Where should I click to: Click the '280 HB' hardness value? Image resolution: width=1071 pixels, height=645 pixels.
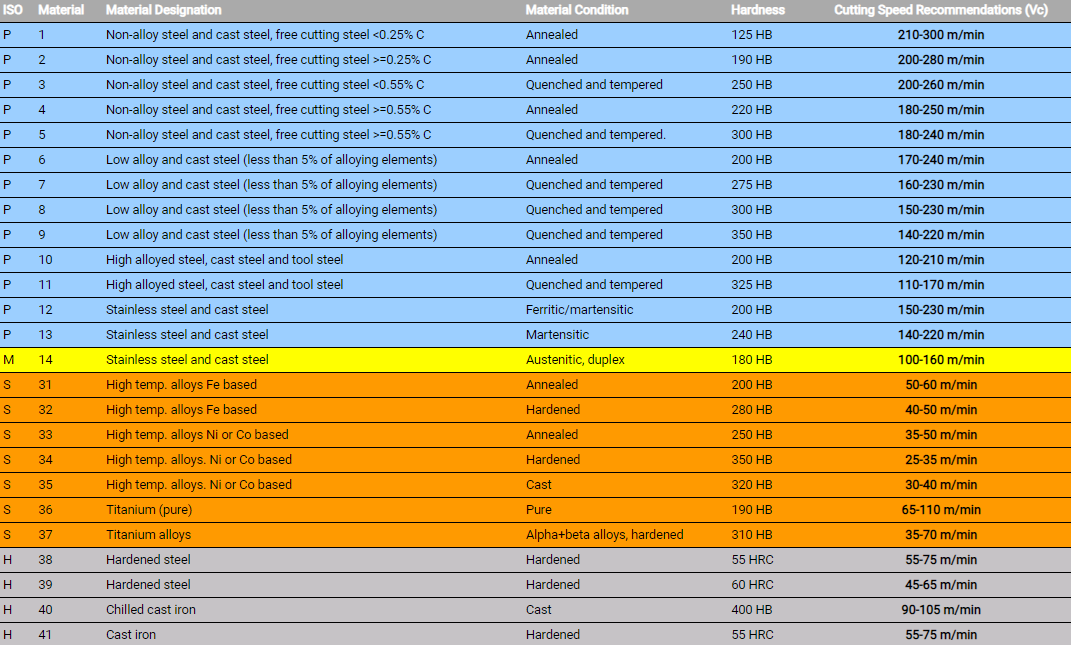coord(751,410)
